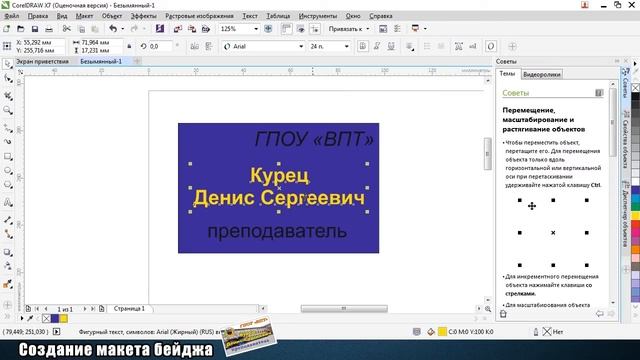Select the Parallel Dimension tool
Viewport: 640px width, 360px height.
click(8, 220)
